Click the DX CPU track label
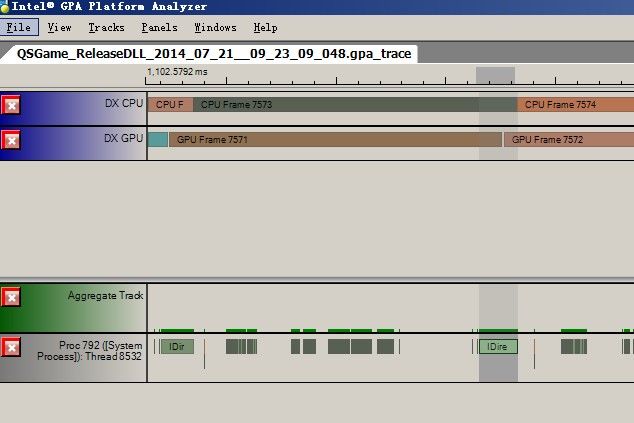The width and height of the screenshot is (634, 423). click(124, 104)
